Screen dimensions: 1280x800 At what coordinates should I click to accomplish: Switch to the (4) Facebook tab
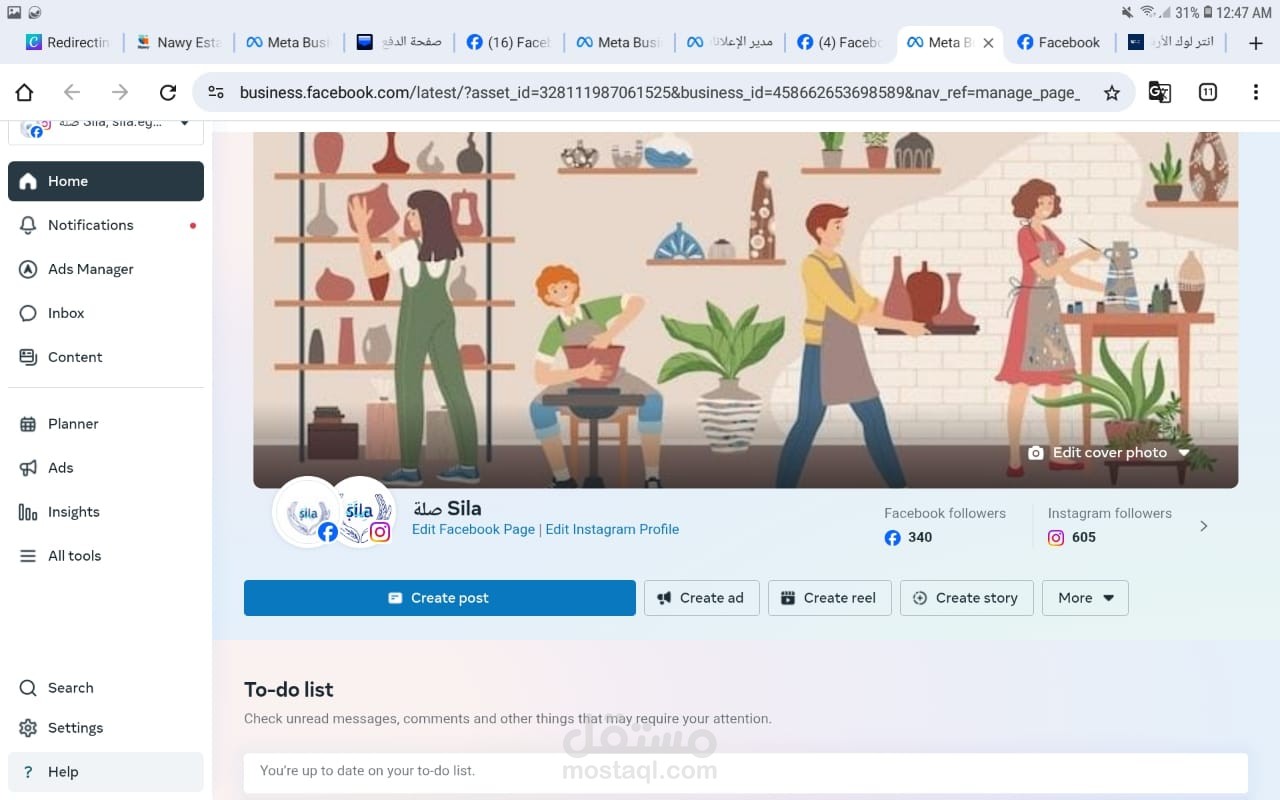839,42
